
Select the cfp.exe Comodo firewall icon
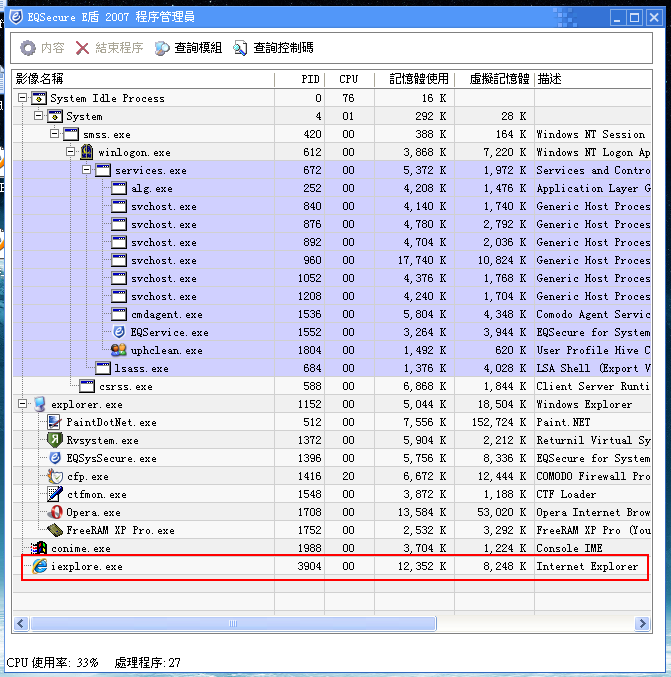point(55,476)
